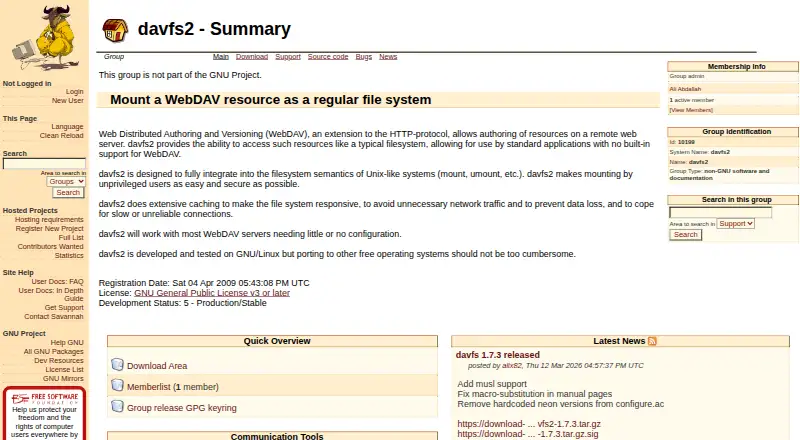800x440 pixels.
Task: Open the Dev Resources link
Action: coord(59,360)
